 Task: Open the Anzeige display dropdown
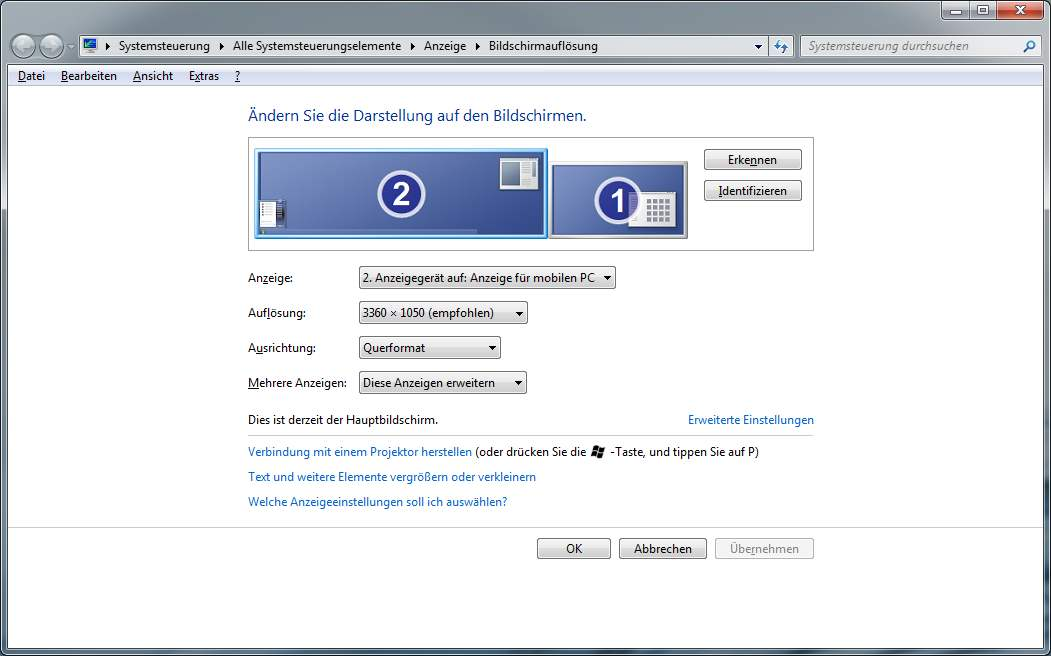click(487, 278)
